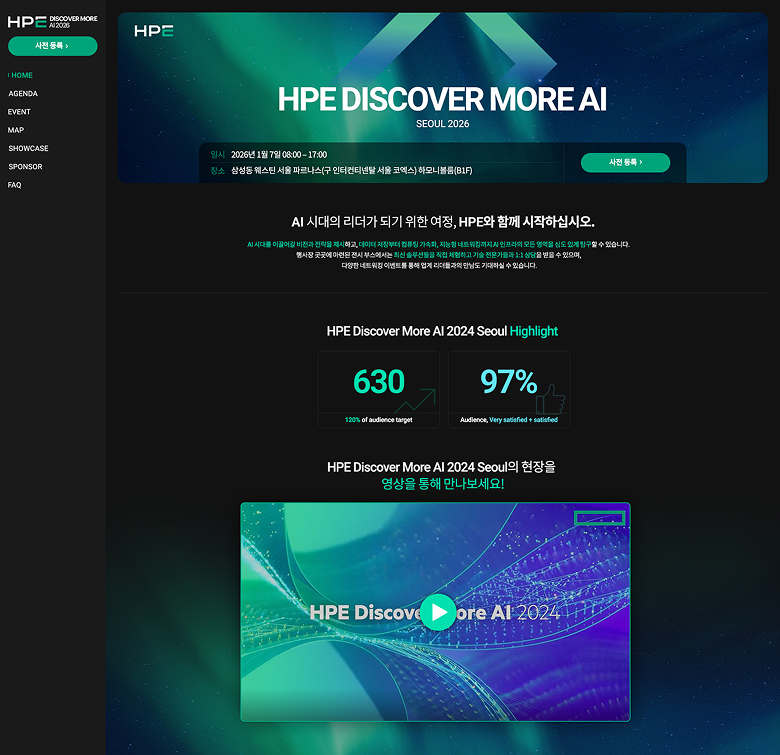Click the sidebar 사전 등록 button

52,46
